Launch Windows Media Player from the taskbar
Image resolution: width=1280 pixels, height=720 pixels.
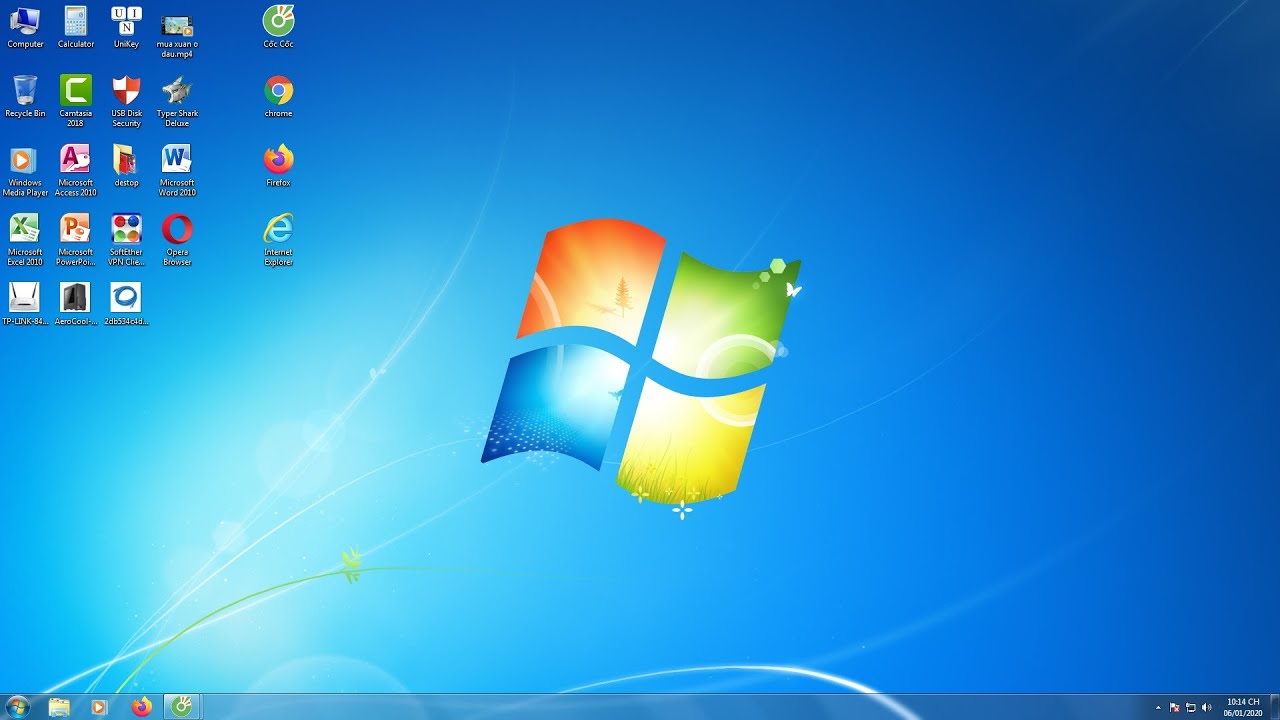tap(99, 707)
